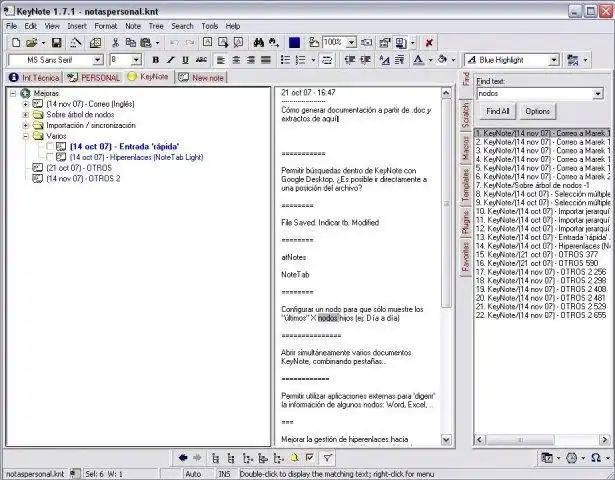Collapse the Varios folder

coord(25,136)
